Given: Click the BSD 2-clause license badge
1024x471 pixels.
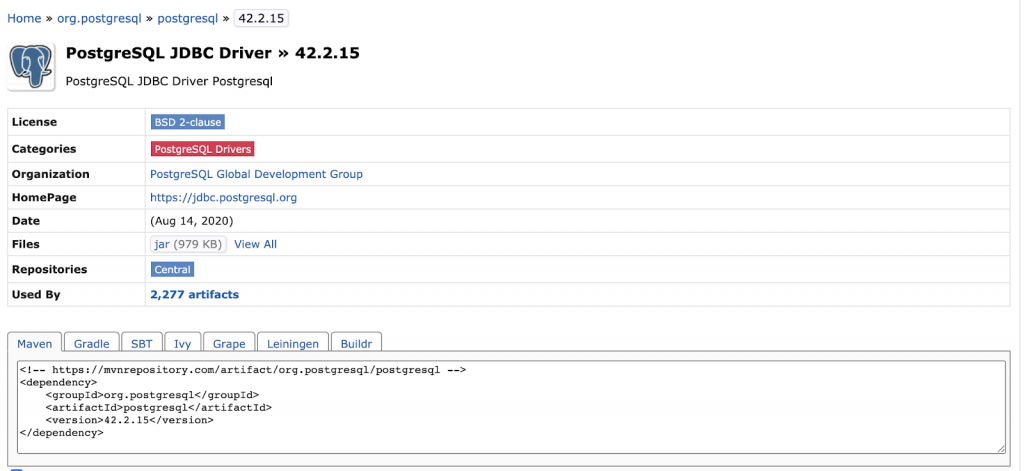Looking at the screenshot, I should point(187,122).
